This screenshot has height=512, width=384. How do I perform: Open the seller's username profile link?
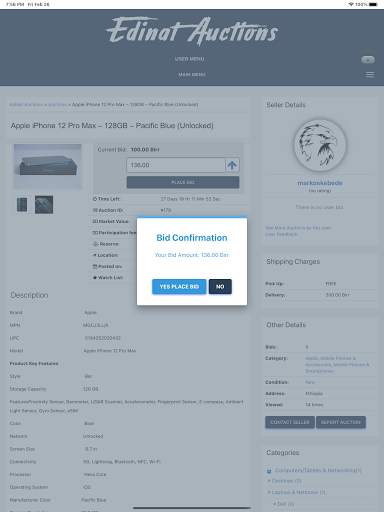(320, 183)
